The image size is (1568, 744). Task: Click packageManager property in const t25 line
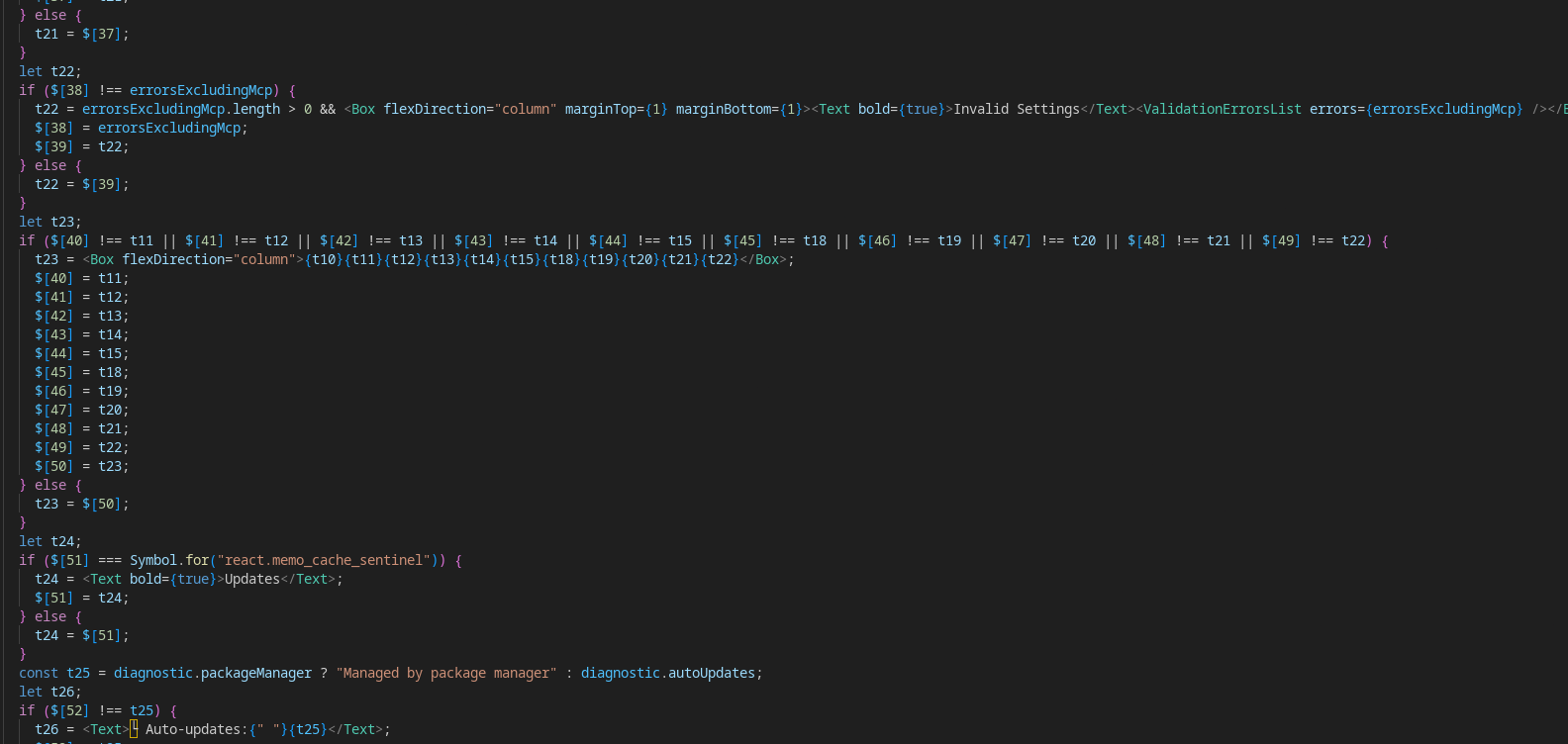click(255, 673)
